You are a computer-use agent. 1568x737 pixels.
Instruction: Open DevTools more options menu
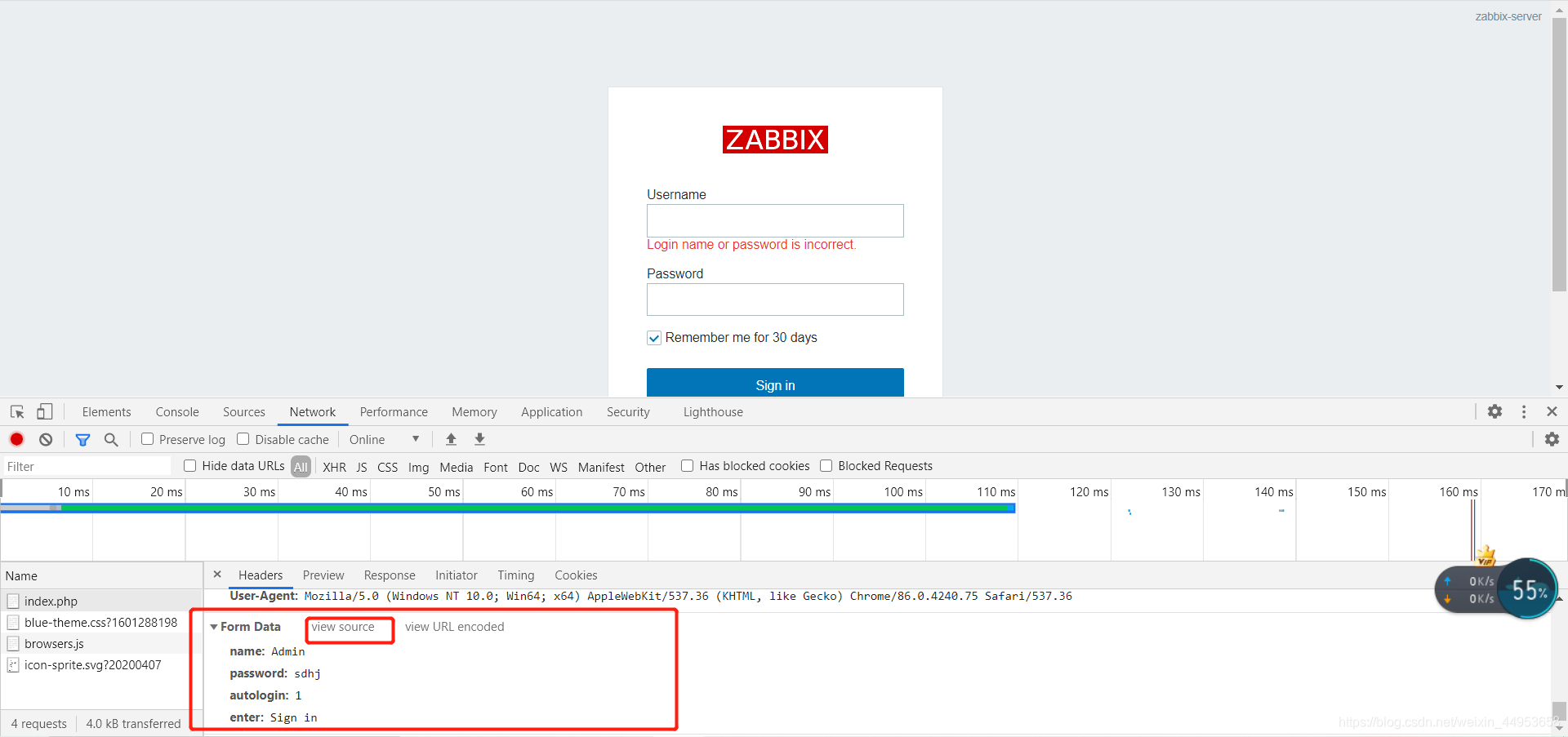pyautogui.click(x=1524, y=411)
